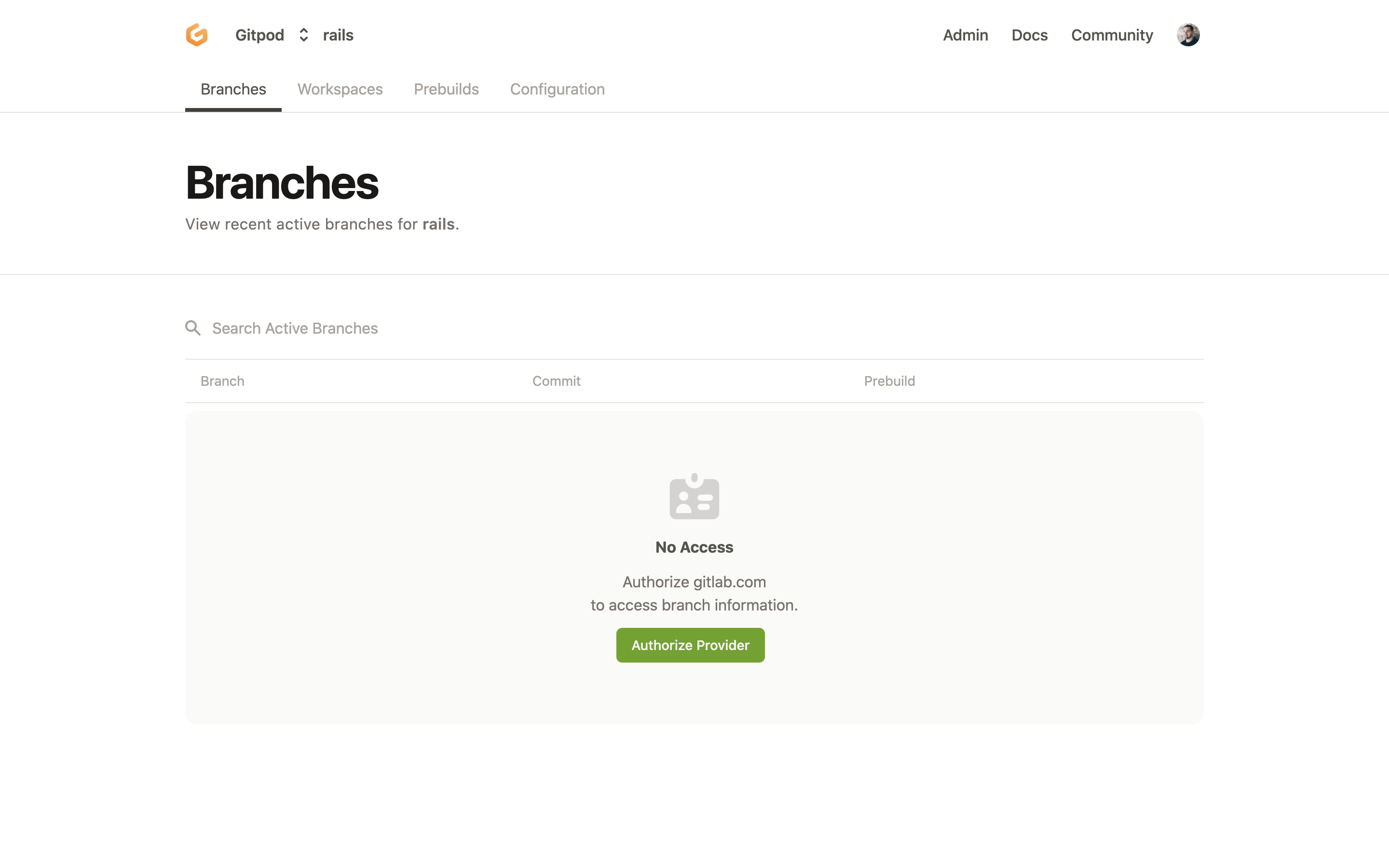The image size is (1389, 868).
Task: Expand the team switcher chevrons
Action: [304, 35]
